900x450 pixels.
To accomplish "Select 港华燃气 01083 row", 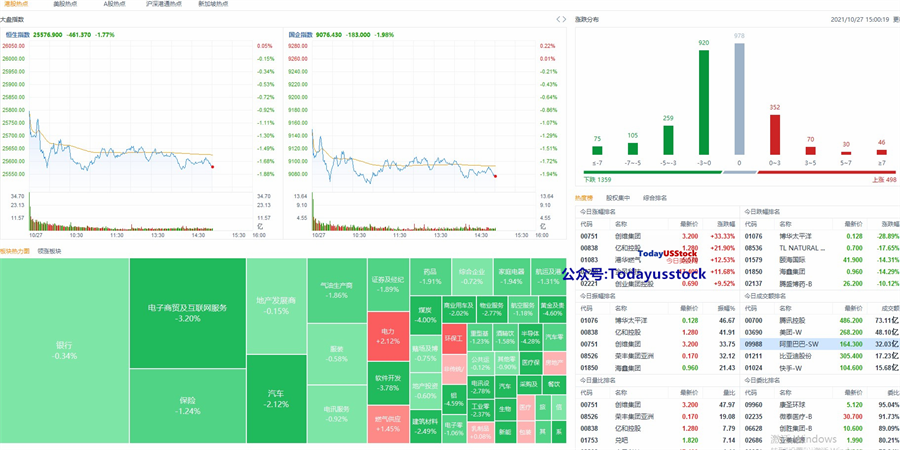I will [x=657, y=260].
